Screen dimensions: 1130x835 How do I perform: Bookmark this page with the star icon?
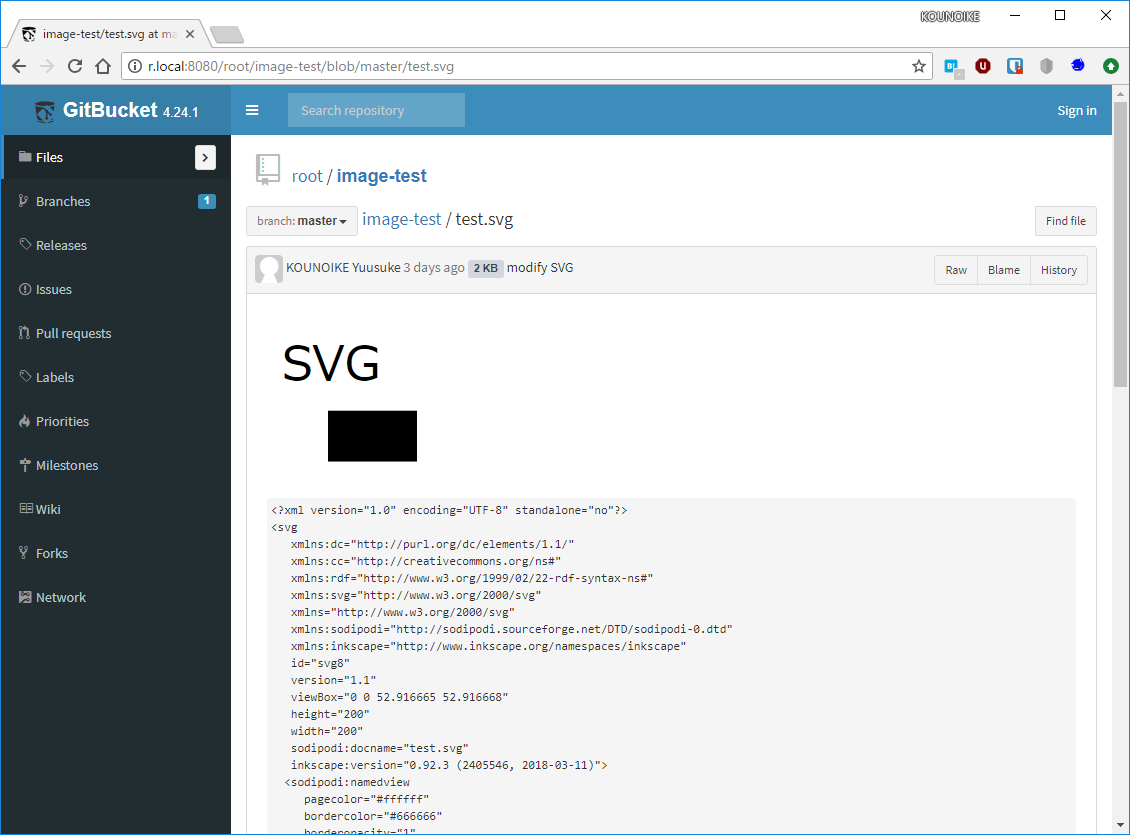coord(918,66)
